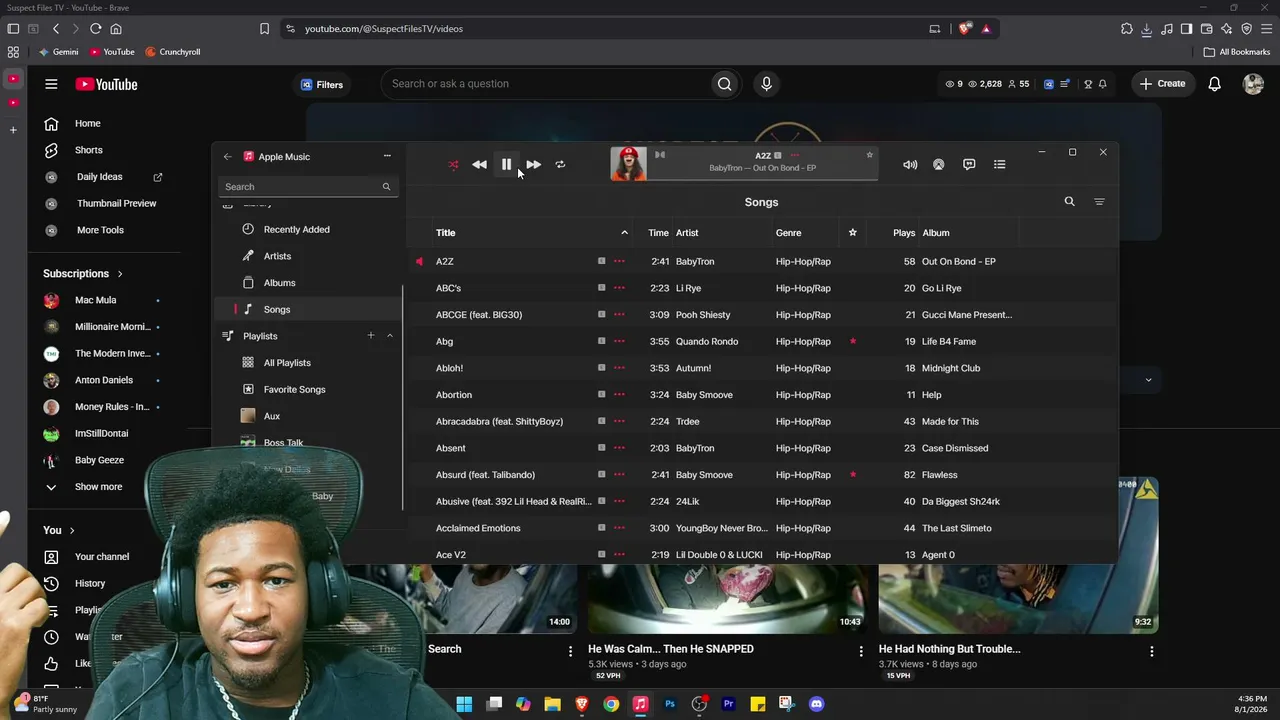Open the volume control in Apple Music

(910, 165)
